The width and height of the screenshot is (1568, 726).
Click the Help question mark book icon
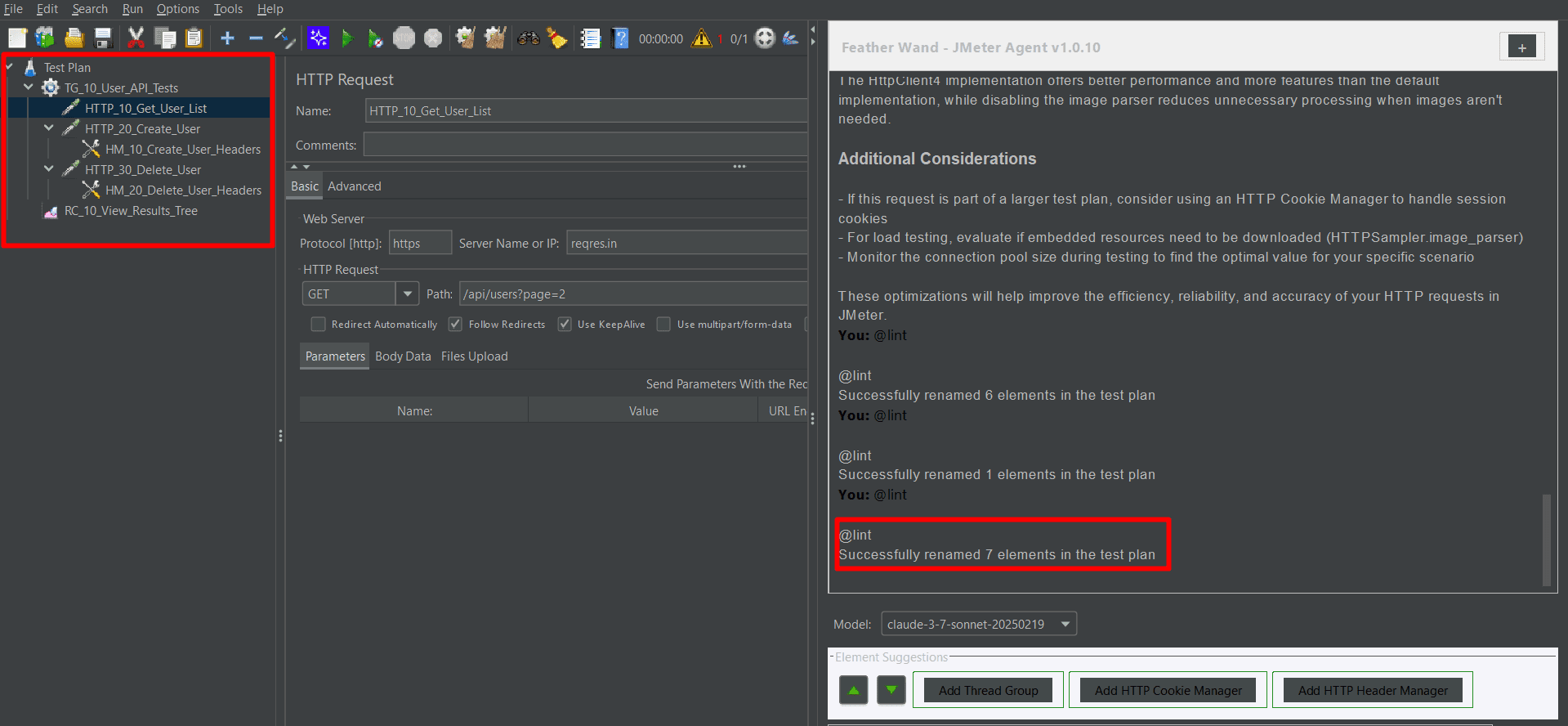620,38
